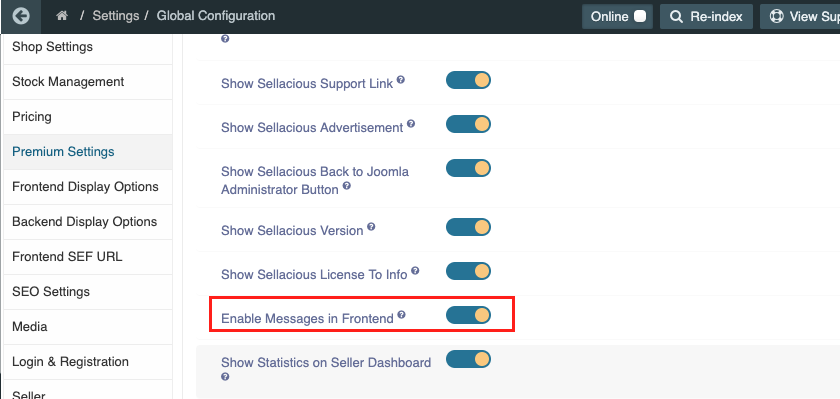
Task: Go to the home icon in breadcrumb
Action: 62,16
